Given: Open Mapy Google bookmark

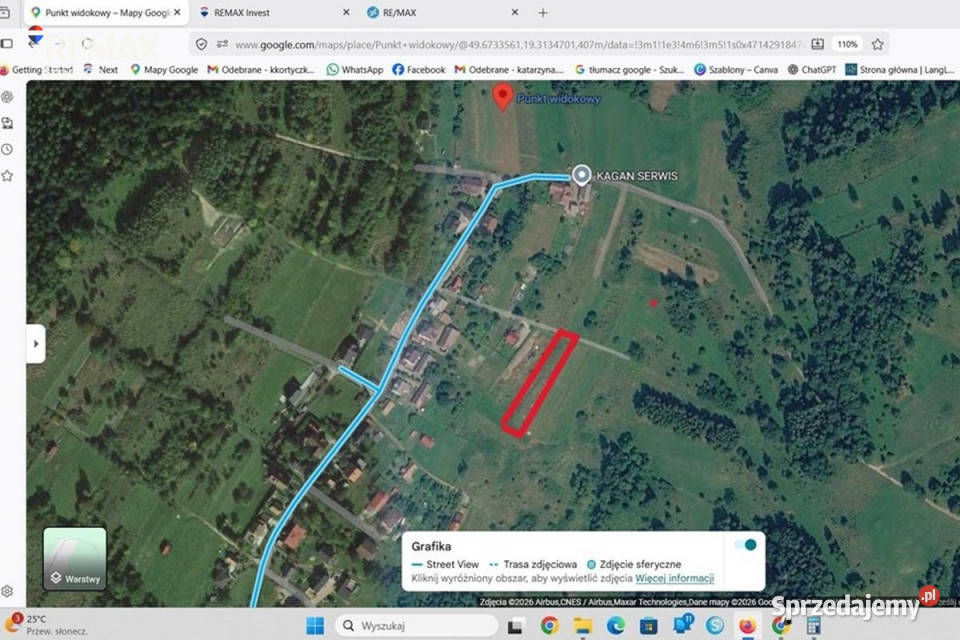Looking at the screenshot, I should coord(164,70).
